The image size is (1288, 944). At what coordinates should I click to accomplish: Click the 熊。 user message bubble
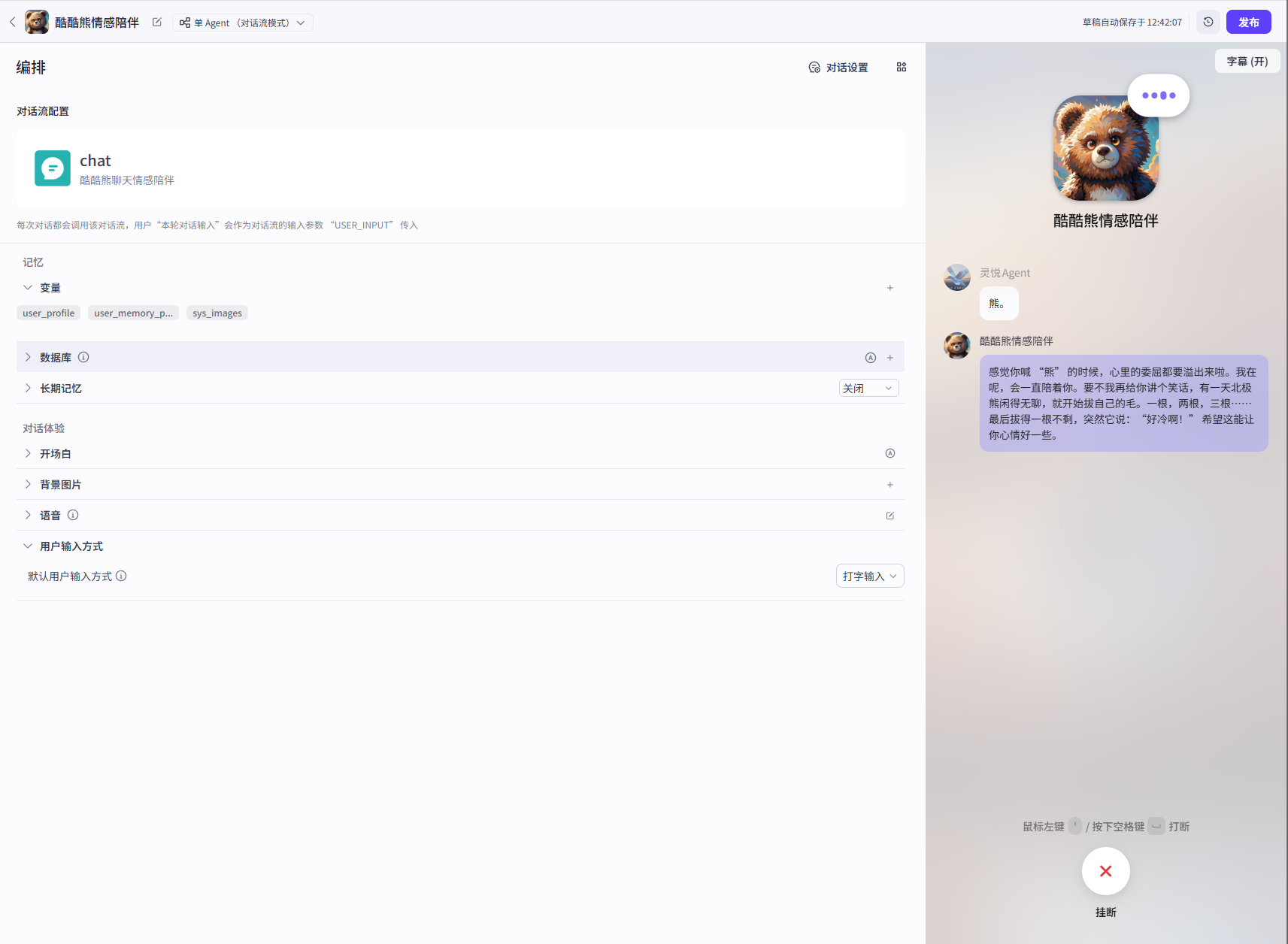(999, 304)
